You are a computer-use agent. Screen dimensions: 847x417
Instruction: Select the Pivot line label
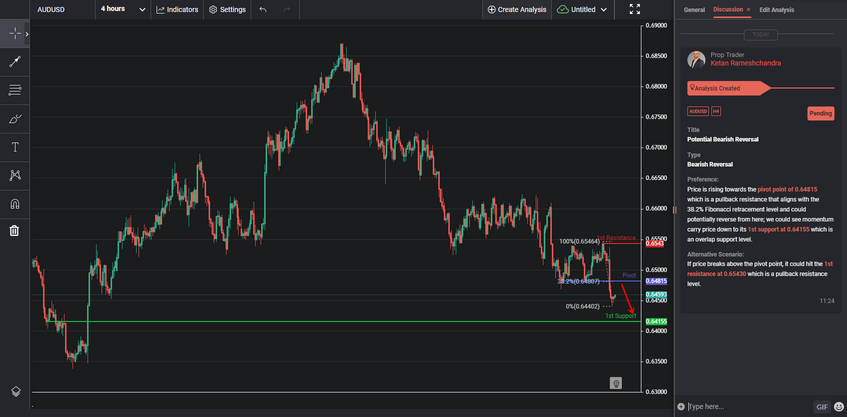tap(629, 275)
